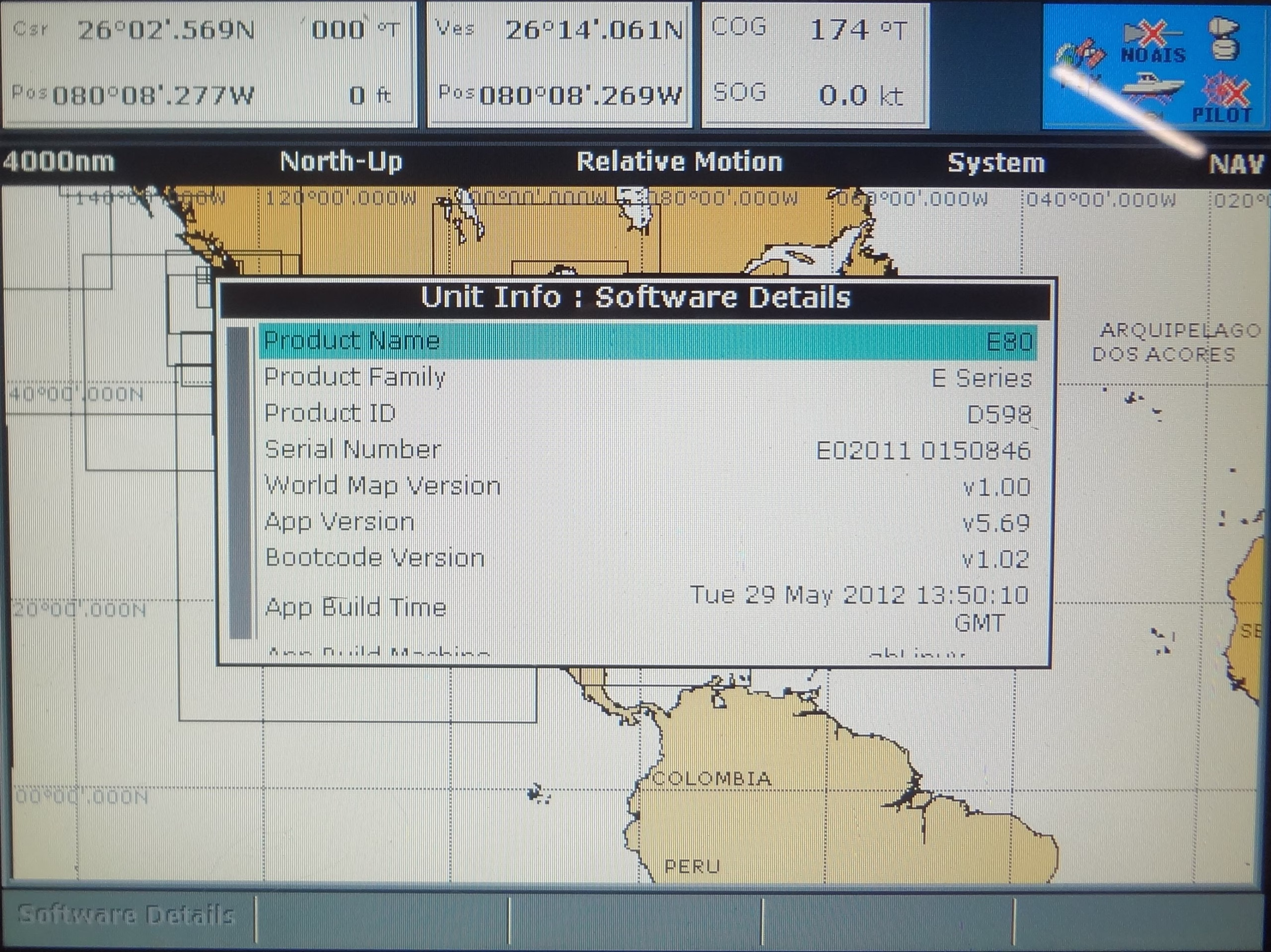Click the Relative Motion mode label
Screen dimensions: 1271x952
click(x=679, y=162)
